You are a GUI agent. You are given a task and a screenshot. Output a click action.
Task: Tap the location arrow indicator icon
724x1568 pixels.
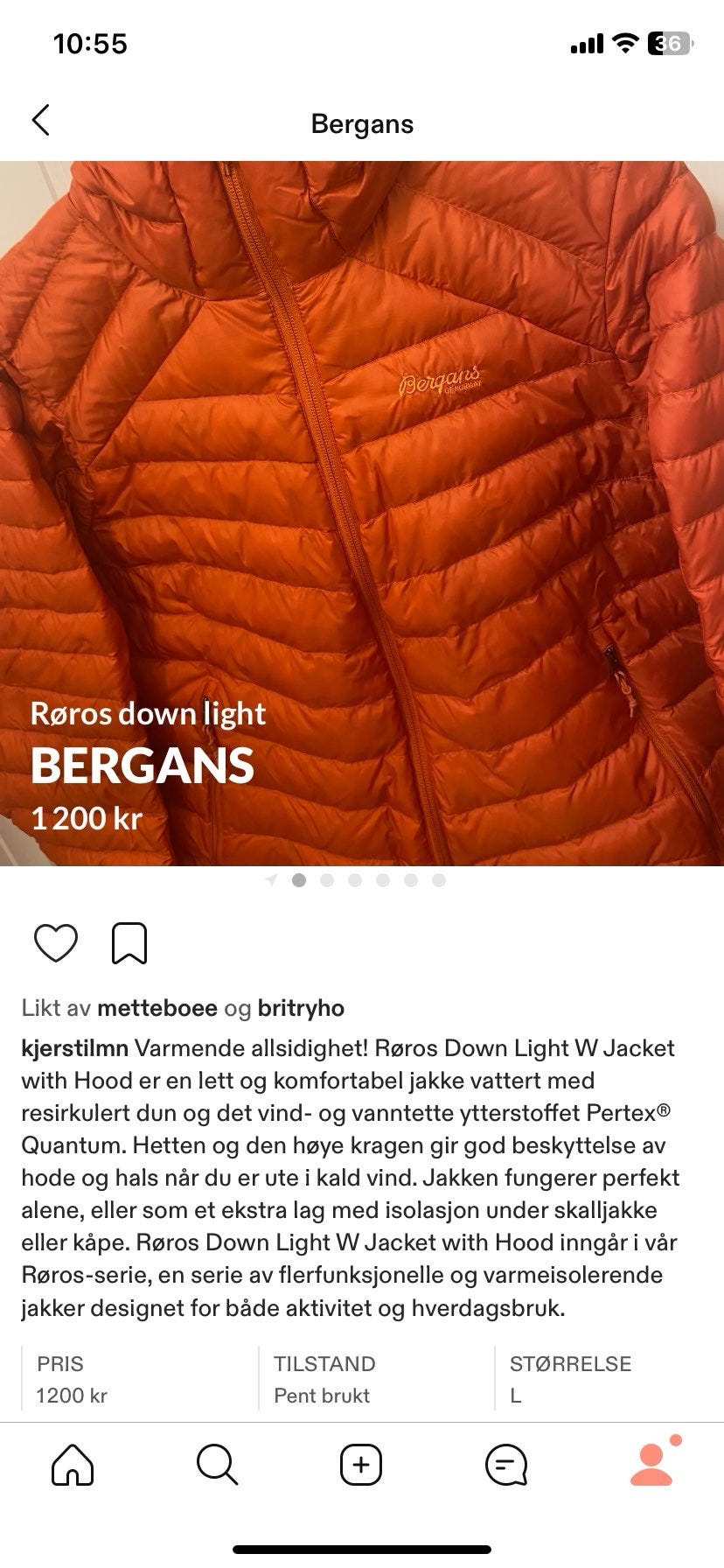click(x=271, y=880)
